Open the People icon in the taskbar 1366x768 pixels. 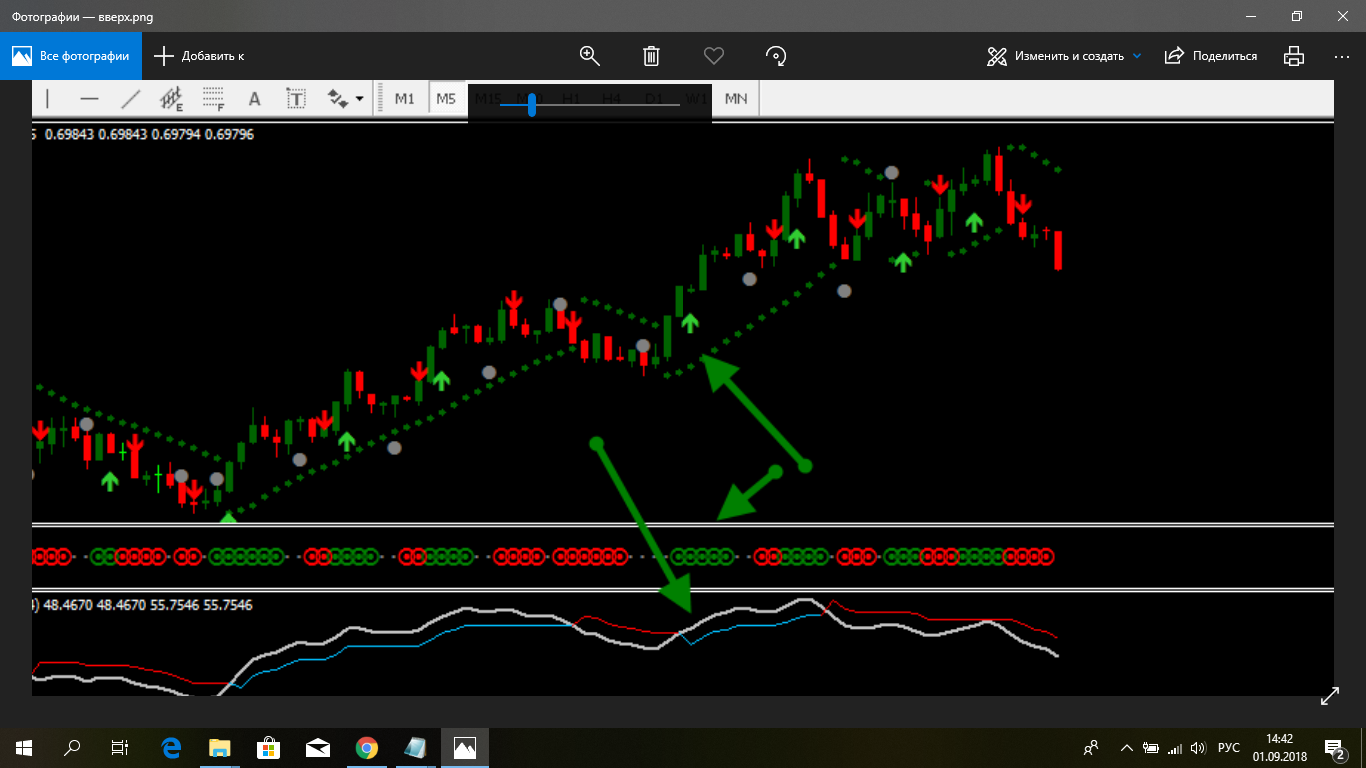[x=1091, y=748]
